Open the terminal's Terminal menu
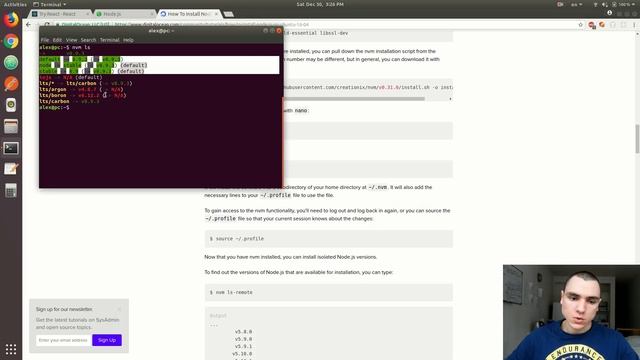This screenshot has height=360, width=640. click(109, 40)
